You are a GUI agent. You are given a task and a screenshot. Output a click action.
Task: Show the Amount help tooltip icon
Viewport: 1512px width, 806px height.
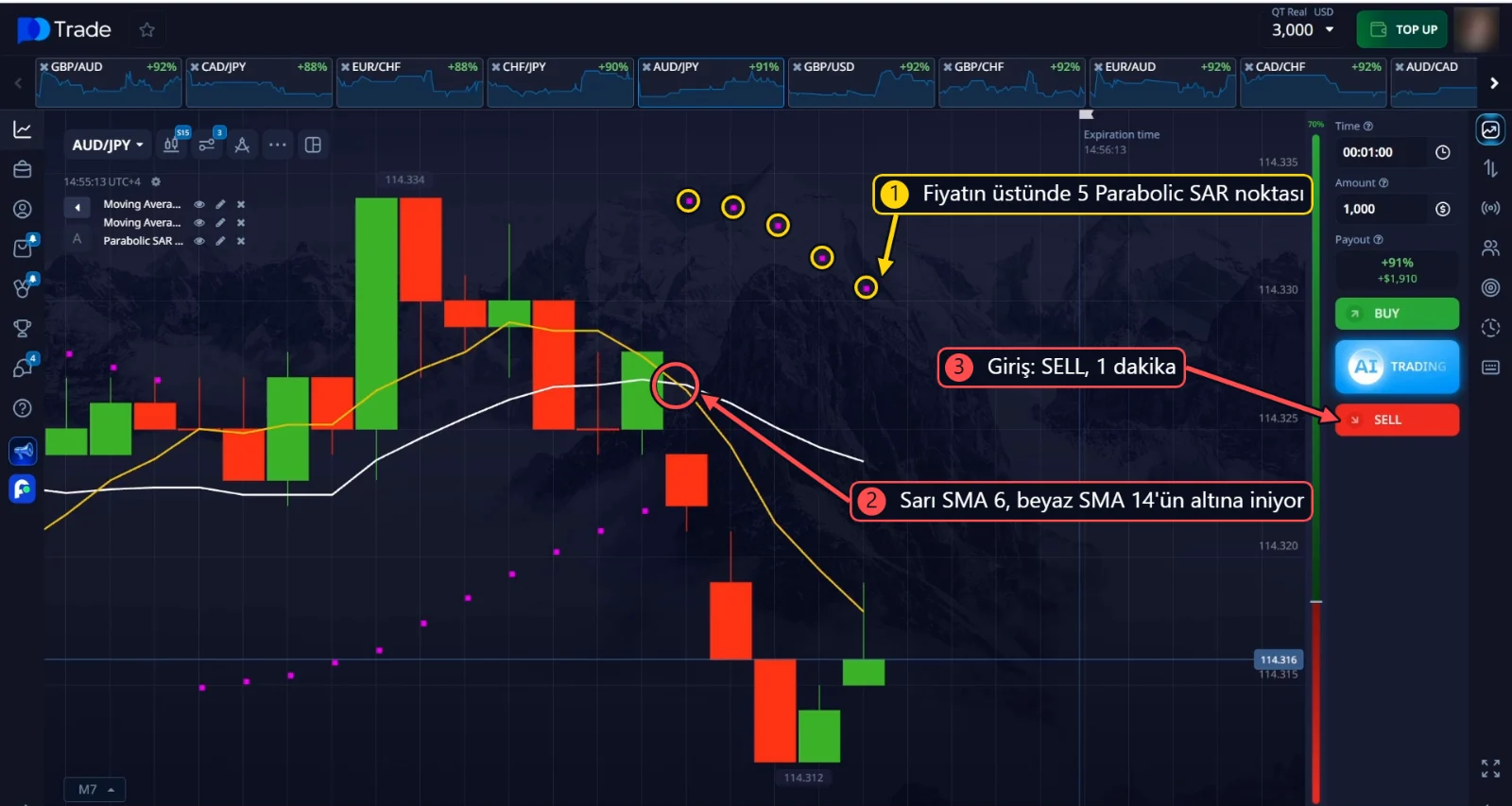click(1383, 183)
